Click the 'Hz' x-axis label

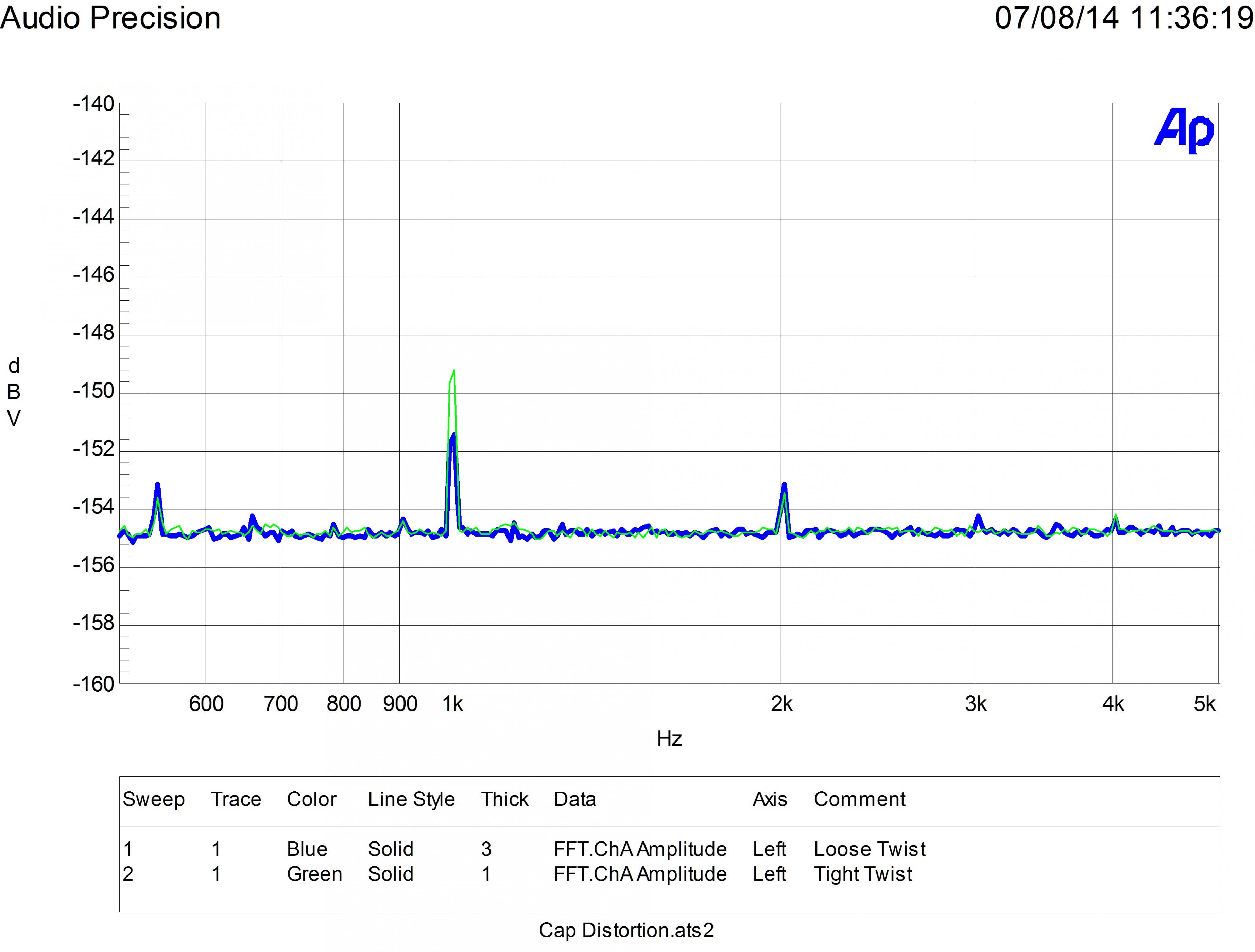(x=670, y=739)
